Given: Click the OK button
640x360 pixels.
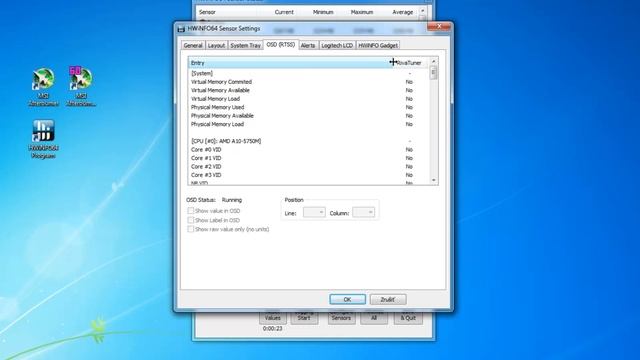Looking at the screenshot, I should click(347, 300).
